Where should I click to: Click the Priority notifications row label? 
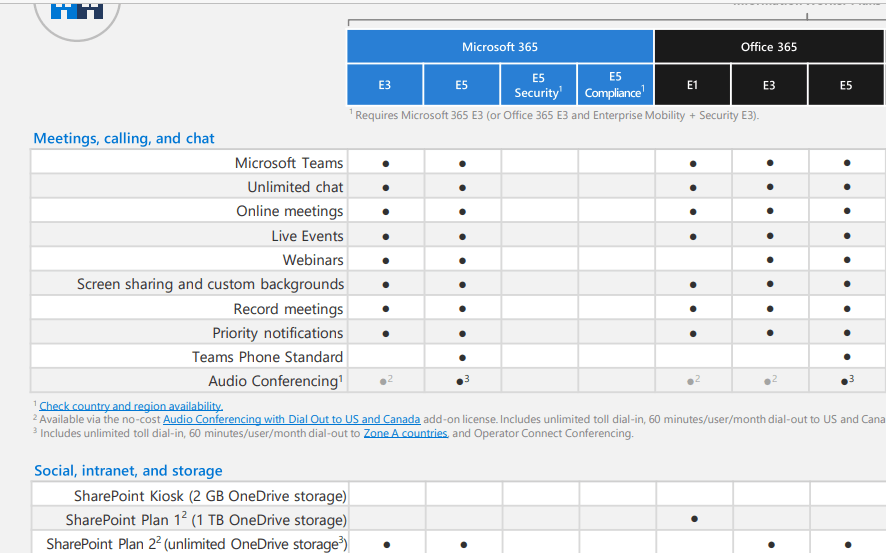click(x=277, y=333)
